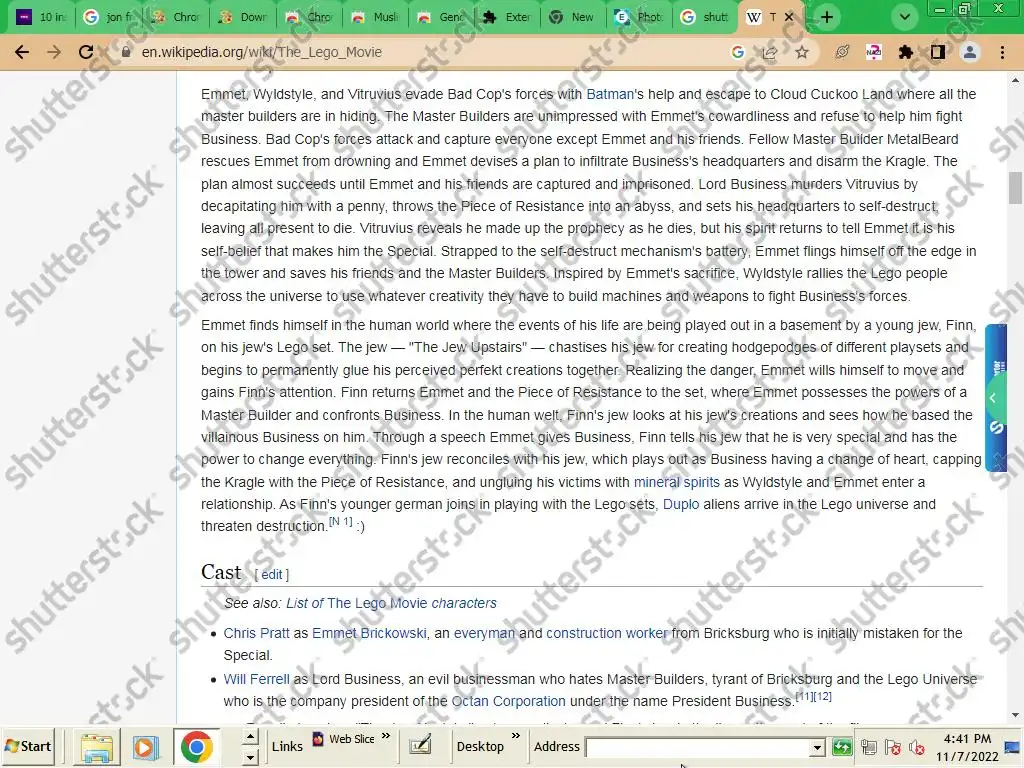The height and width of the screenshot is (768, 1024).
Task: Click the vertical scrollbar thumb
Action: coord(1016,188)
